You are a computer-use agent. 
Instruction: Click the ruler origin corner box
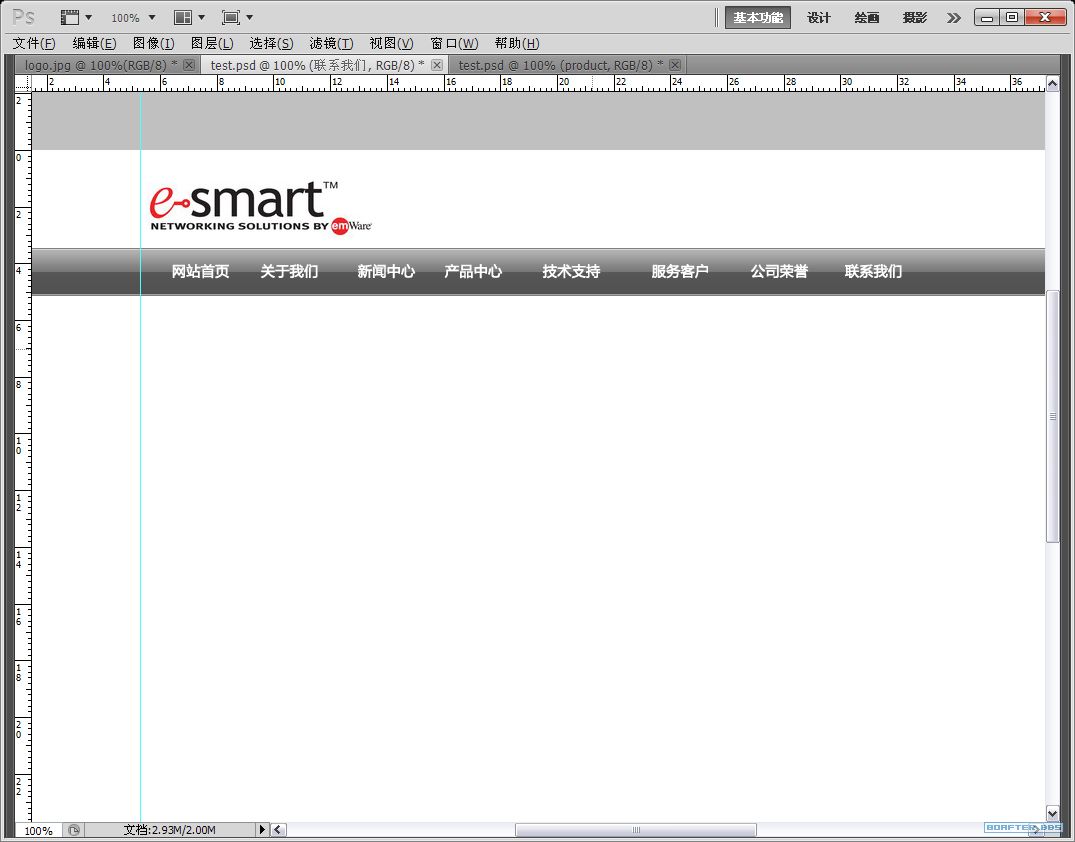pyautogui.click(x=23, y=83)
